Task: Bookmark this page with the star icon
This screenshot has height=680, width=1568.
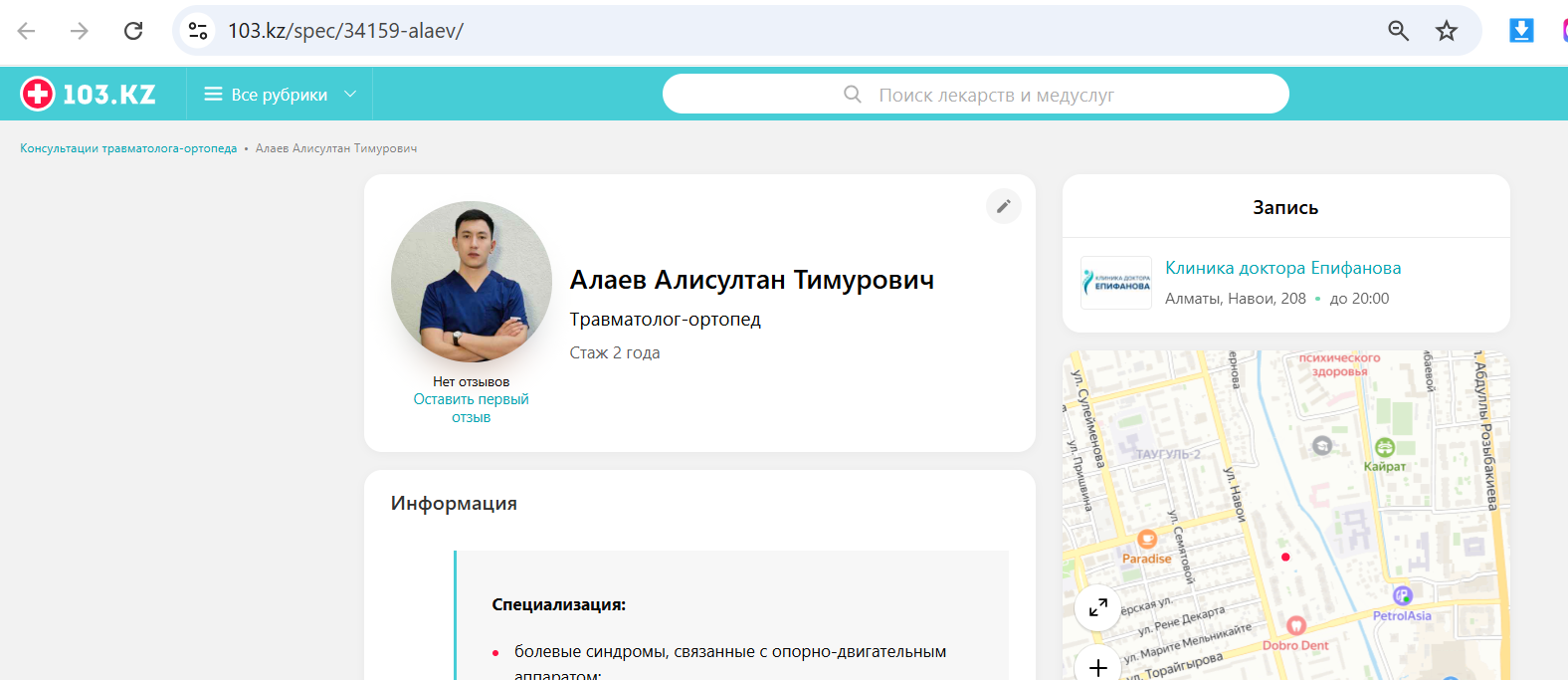Action: (1447, 31)
